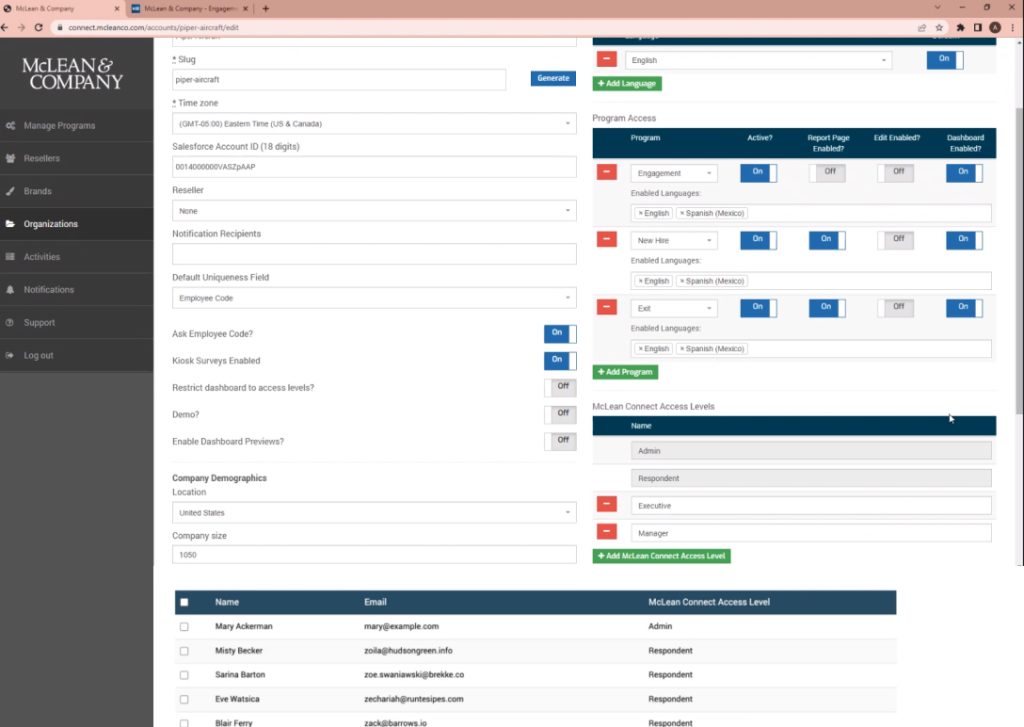1024x727 pixels.
Task: Share this page from the address bar
Action: (x=922, y=27)
